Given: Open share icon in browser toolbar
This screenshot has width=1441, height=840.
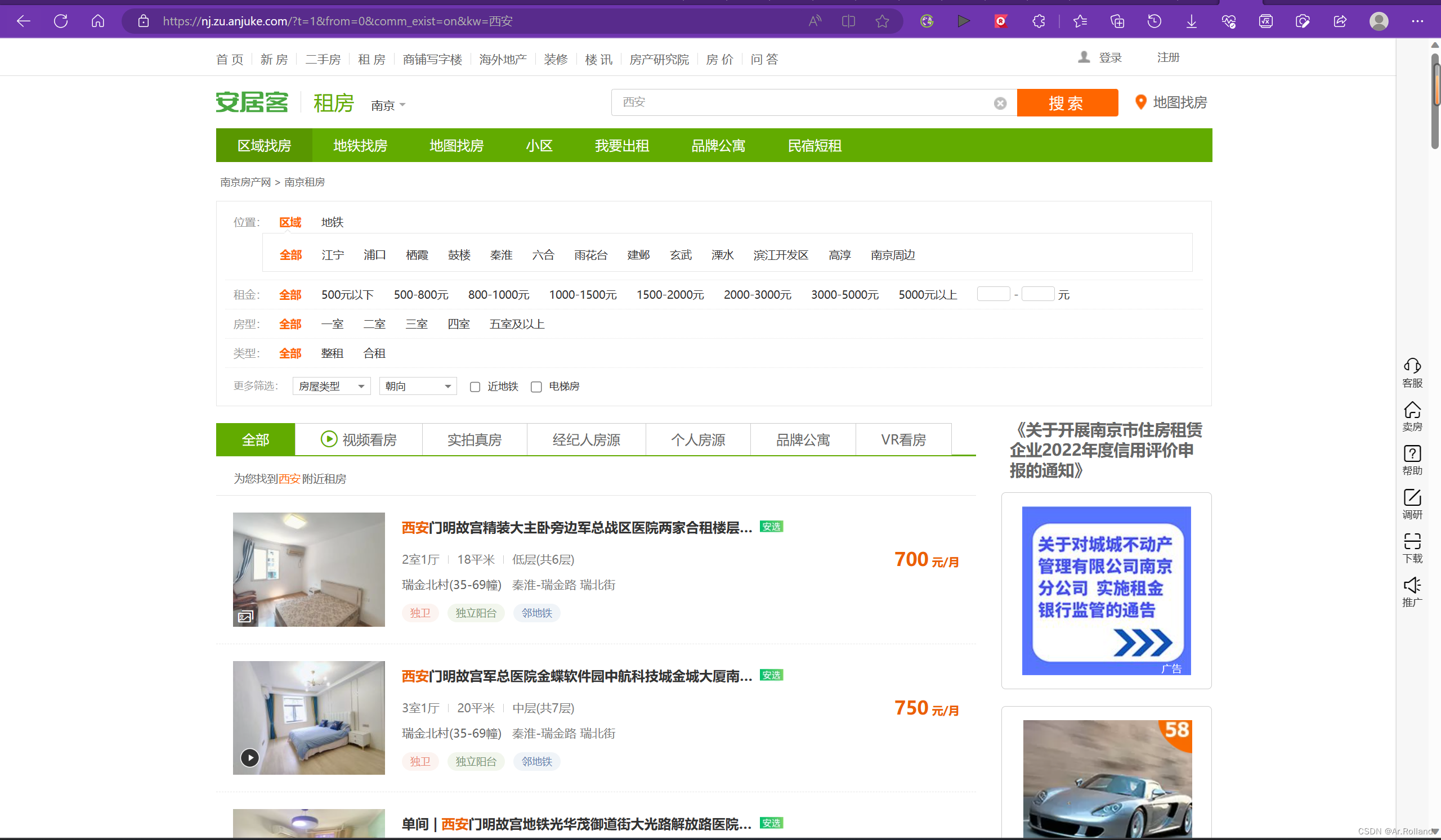Looking at the screenshot, I should pyautogui.click(x=1340, y=21).
